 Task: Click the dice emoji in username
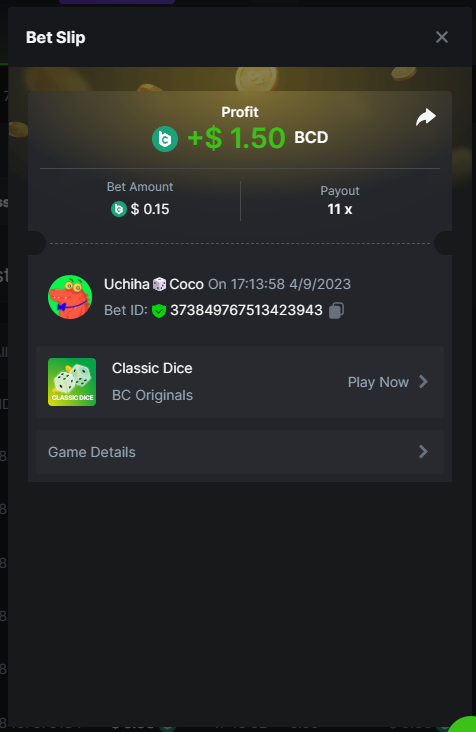[159, 284]
